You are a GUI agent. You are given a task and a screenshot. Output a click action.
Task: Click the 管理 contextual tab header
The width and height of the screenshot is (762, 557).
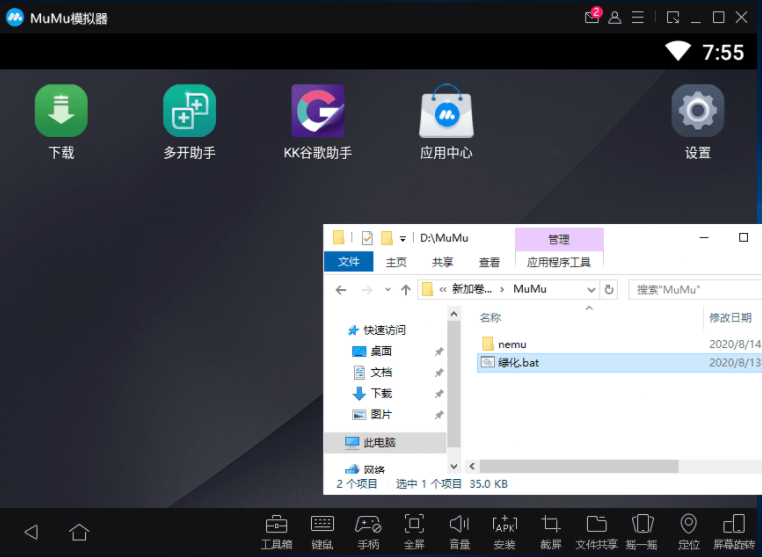(559, 239)
